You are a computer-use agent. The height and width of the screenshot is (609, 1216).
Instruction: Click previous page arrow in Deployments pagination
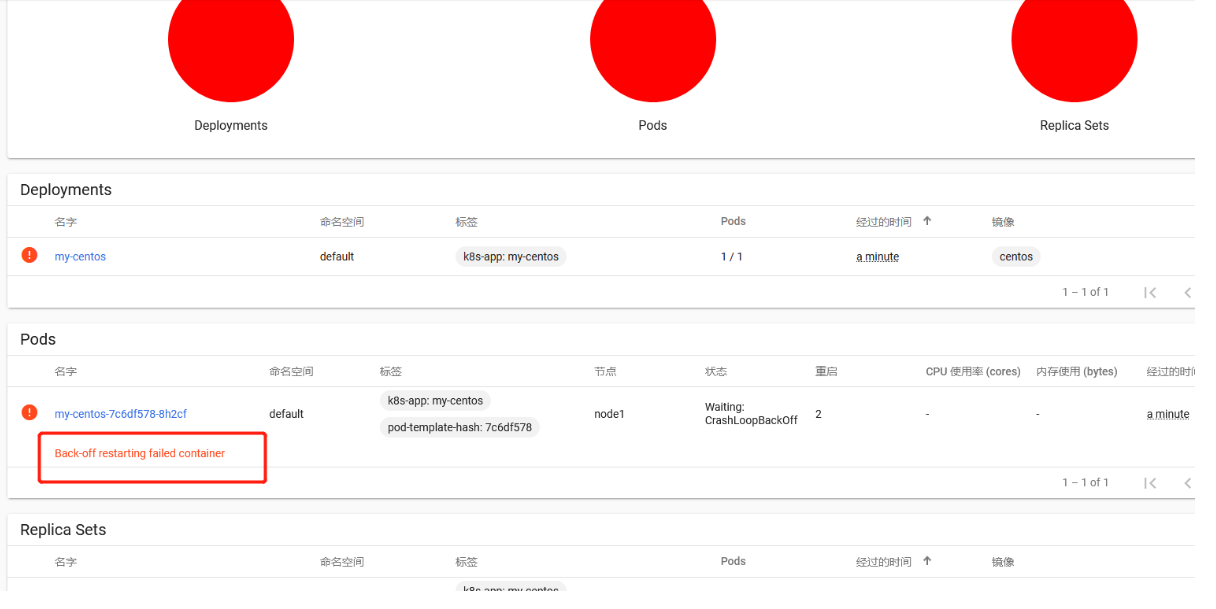click(x=1187, y=291)
